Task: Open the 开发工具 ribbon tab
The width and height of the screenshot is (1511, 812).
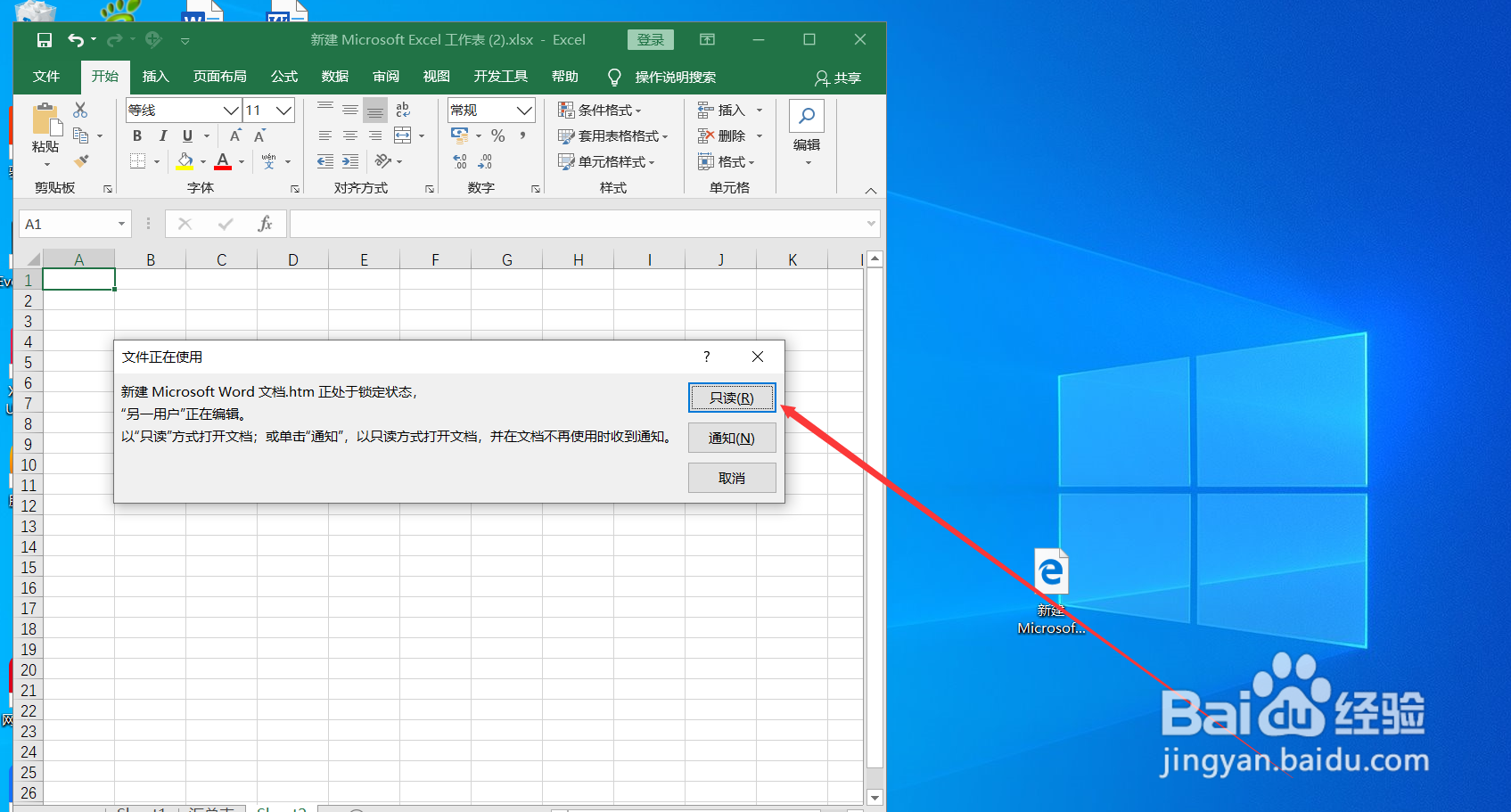Action: 500,77
